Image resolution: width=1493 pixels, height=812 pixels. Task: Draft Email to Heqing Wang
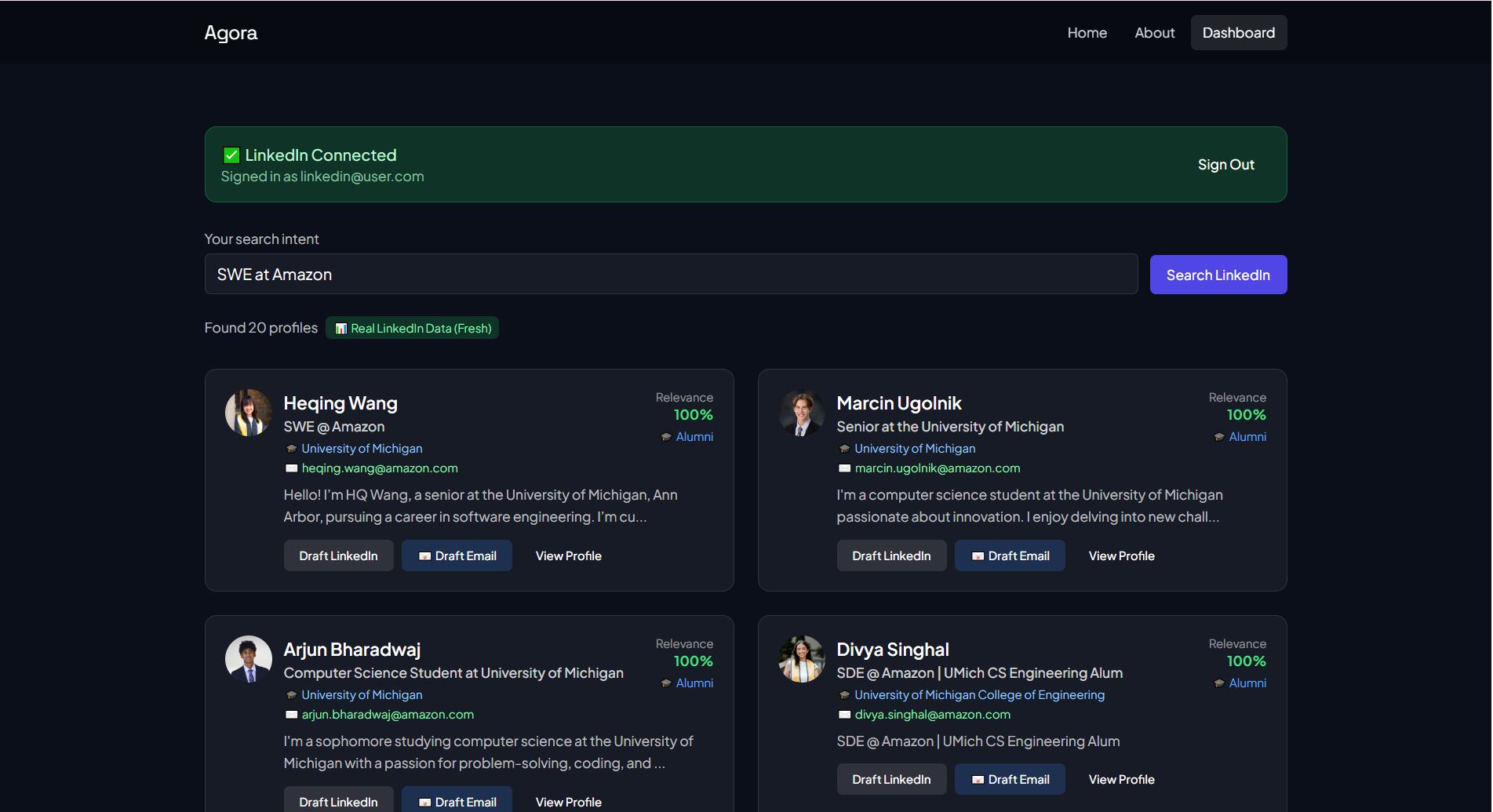click(457, 555)
